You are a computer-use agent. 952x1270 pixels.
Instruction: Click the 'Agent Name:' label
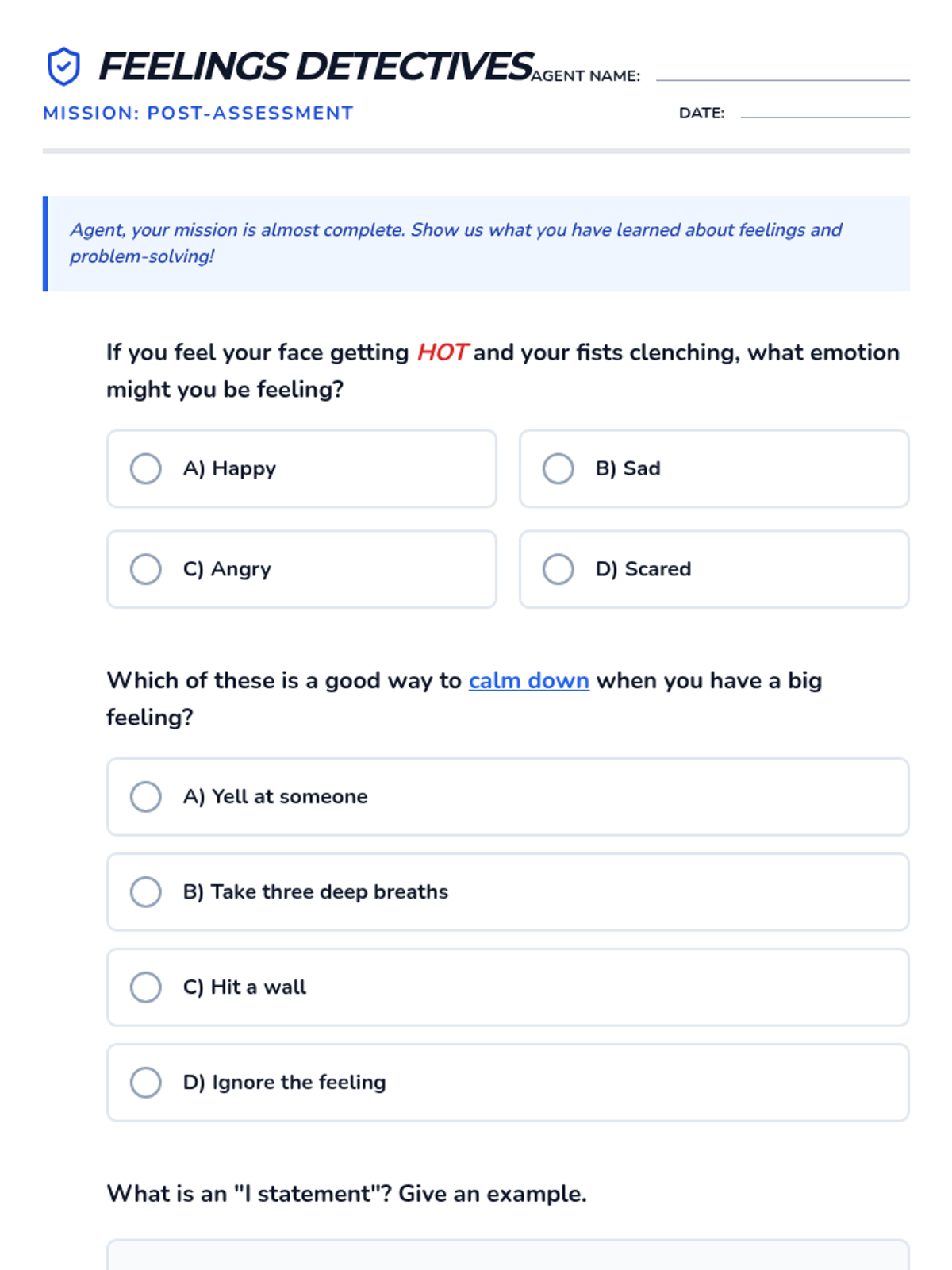(x=585, y=76)
